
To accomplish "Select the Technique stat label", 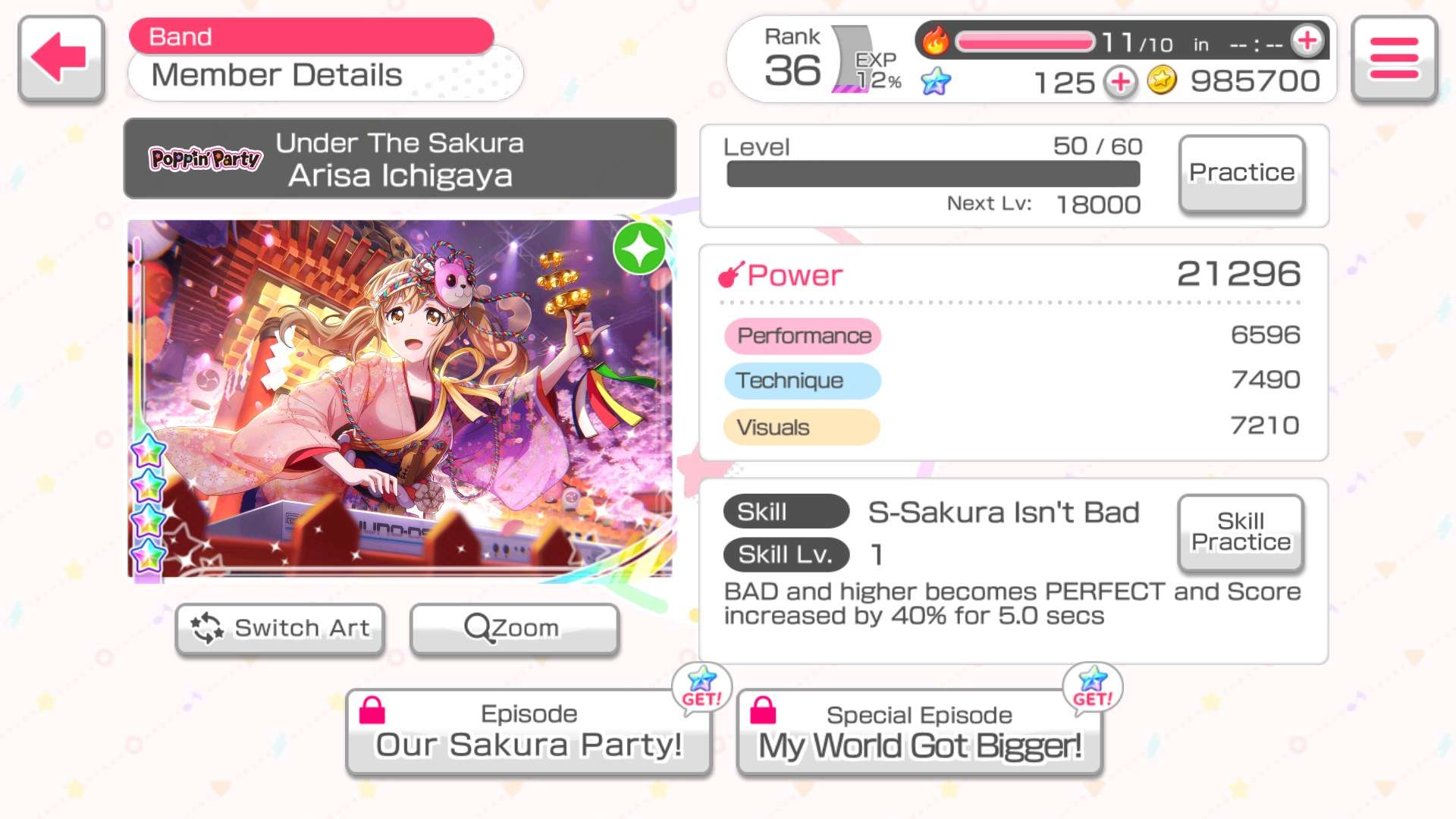I will (x=803, y=381).
